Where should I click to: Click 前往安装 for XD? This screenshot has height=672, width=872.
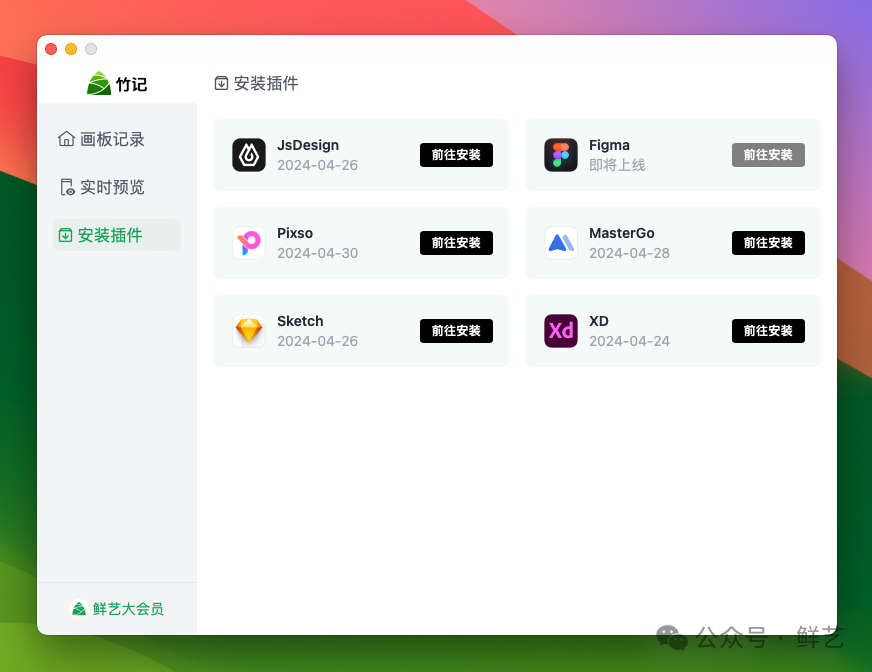click(768, 330)
